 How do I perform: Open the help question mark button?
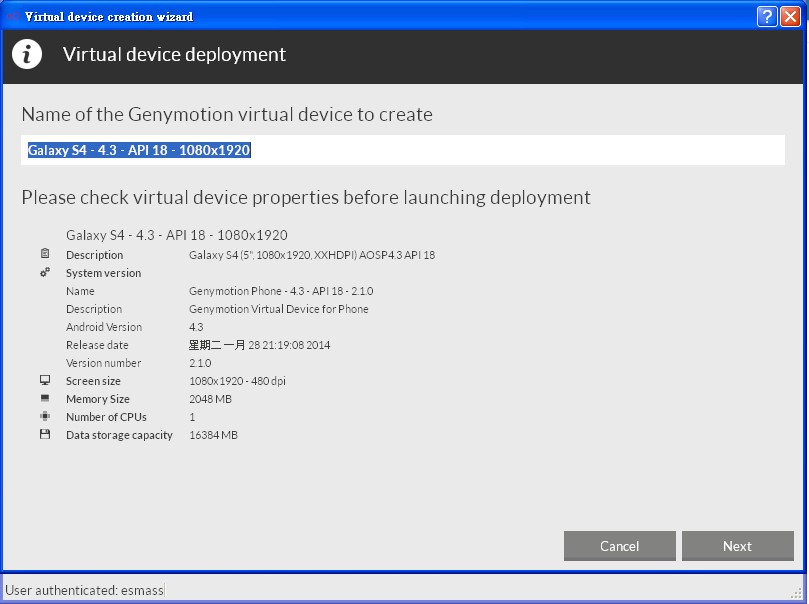(767, 17)
